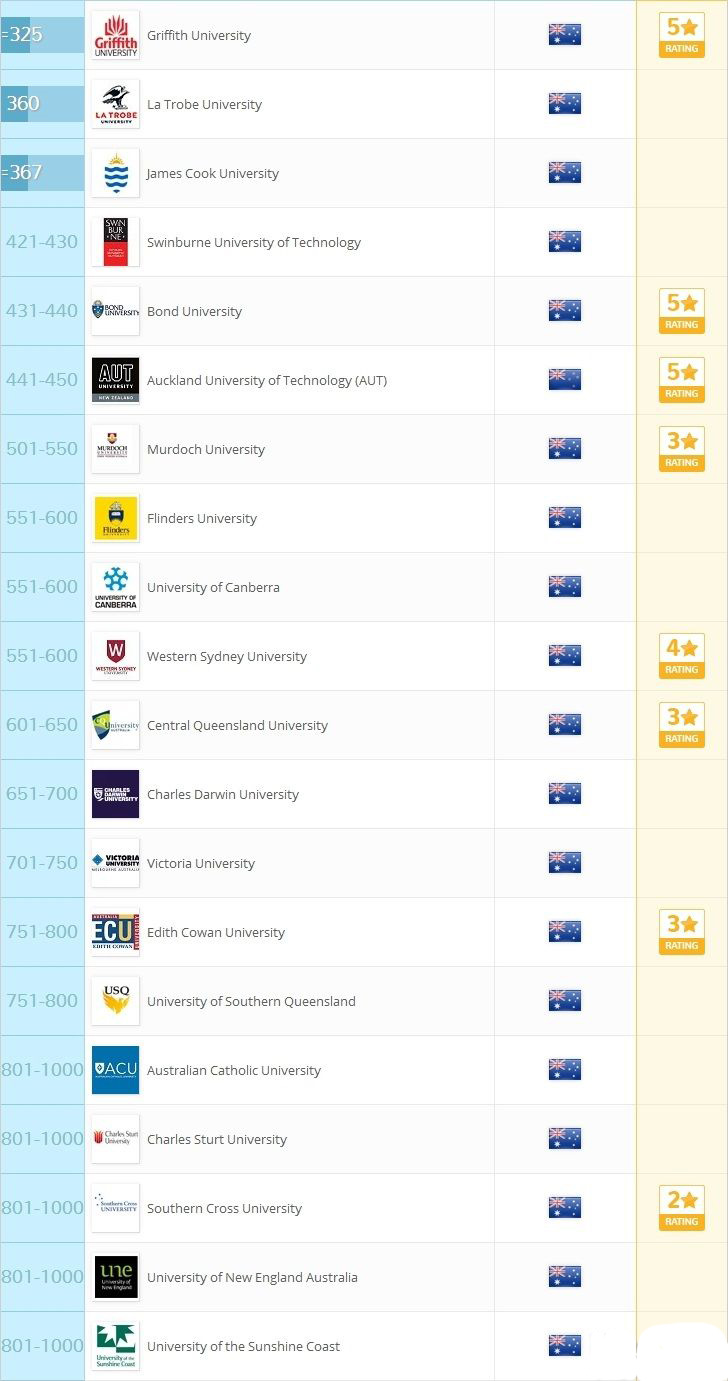The image size is (728, 1381).
Task: Click University of Southern Queensland name
Action: pyautogui.click(x=251, y=1002)
